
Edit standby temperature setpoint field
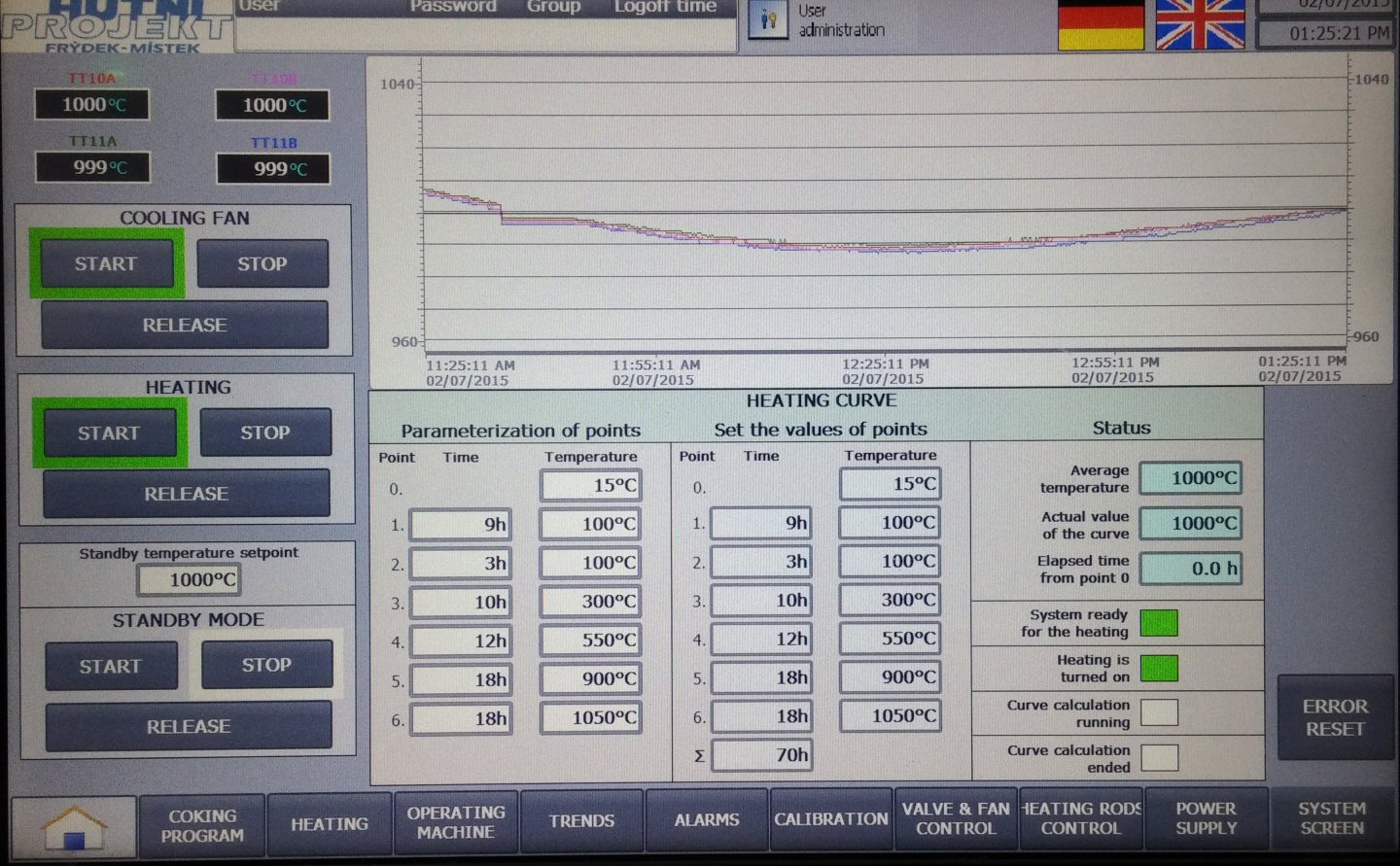coord(189,579)
